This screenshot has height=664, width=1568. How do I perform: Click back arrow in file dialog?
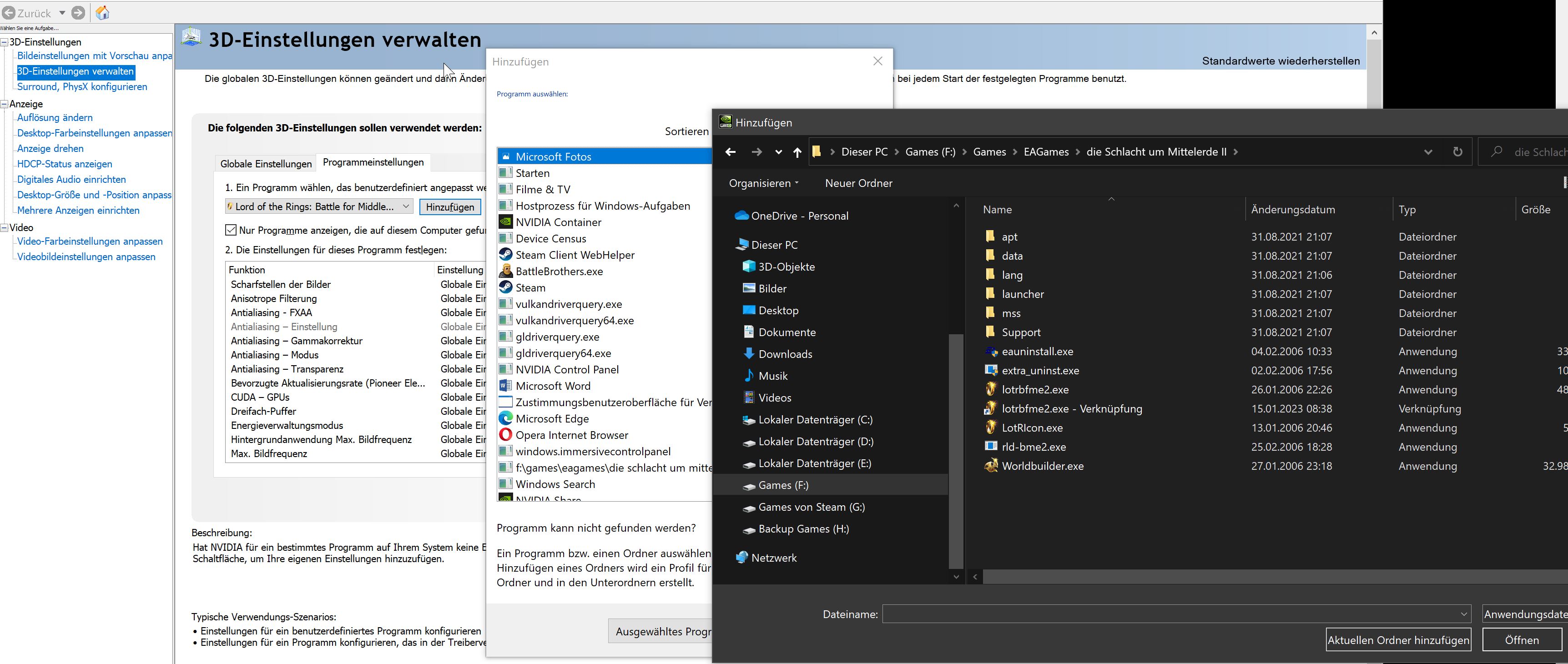tap(731, 152)
